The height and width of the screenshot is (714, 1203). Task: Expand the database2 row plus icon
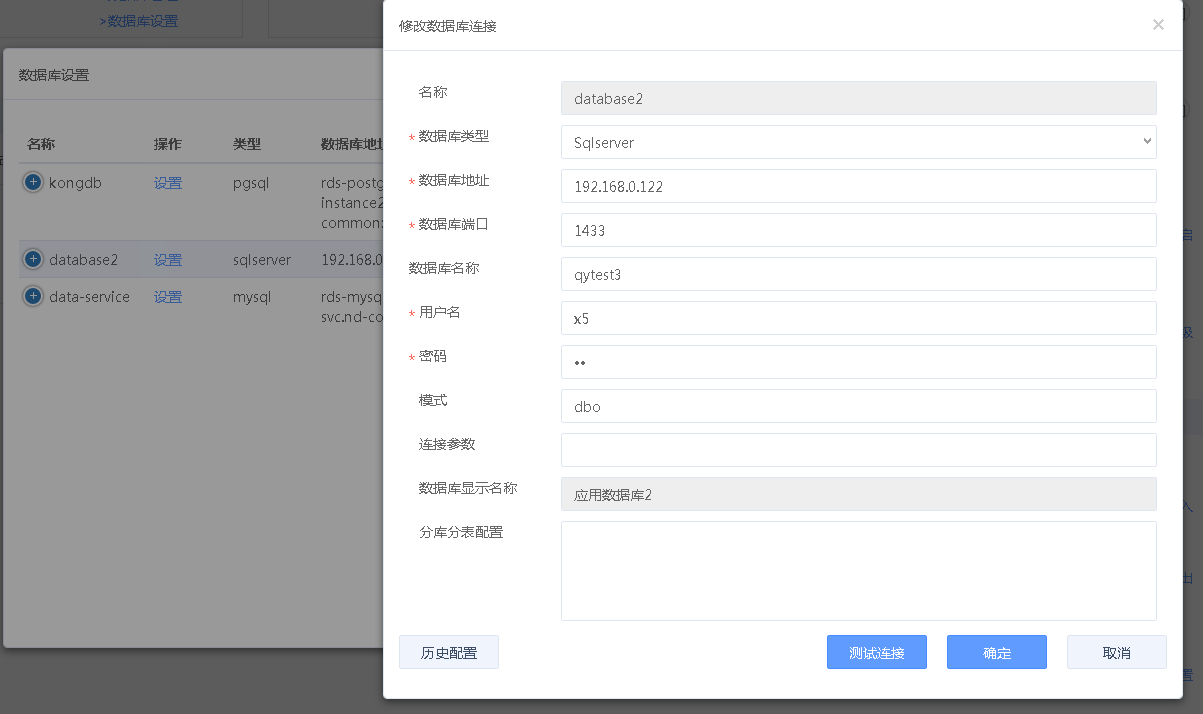pyautogui.click(x=33, y=259)
